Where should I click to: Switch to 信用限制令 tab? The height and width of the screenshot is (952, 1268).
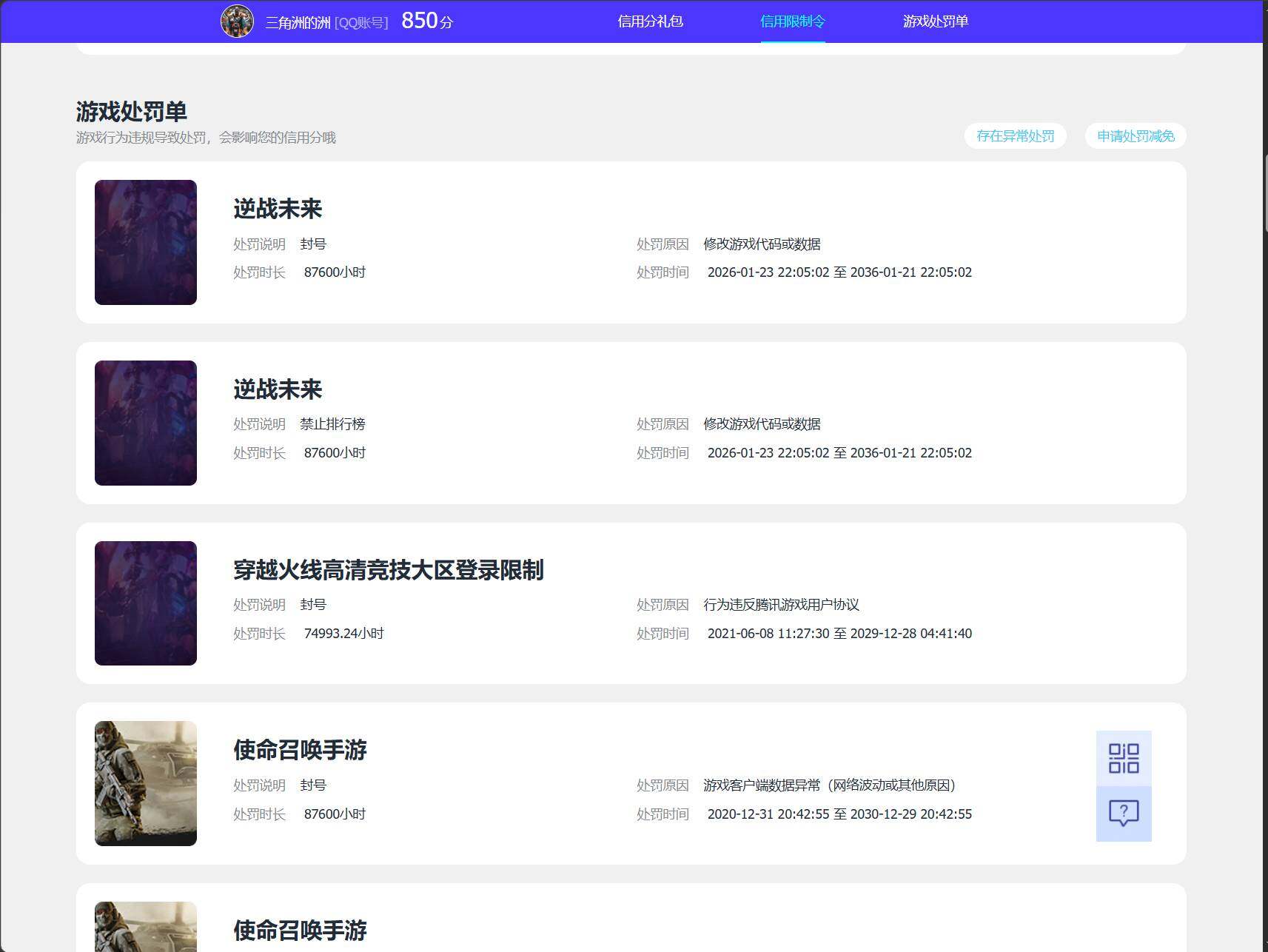point(793,21)
